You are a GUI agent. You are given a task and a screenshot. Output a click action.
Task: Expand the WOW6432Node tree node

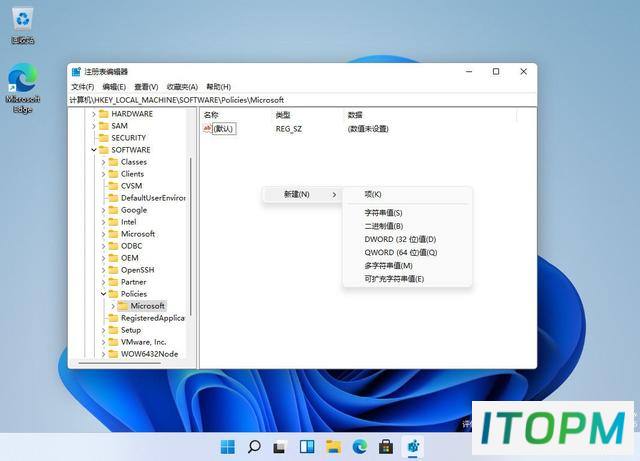(x=103, y=354)
